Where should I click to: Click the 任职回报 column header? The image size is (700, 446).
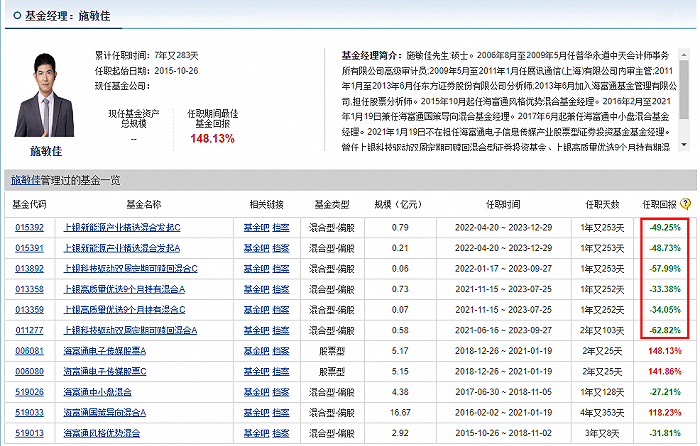point(660,204)
